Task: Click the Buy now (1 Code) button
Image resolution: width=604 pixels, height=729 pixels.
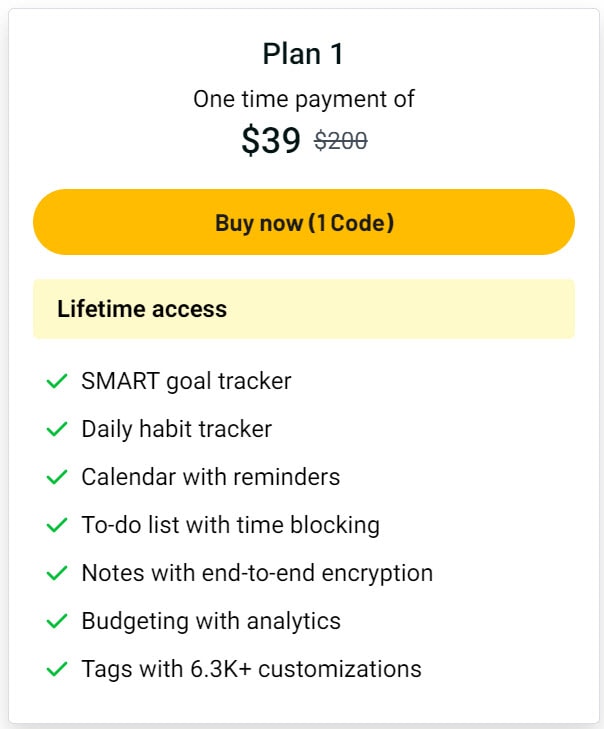Action: [x=304, y=222]
